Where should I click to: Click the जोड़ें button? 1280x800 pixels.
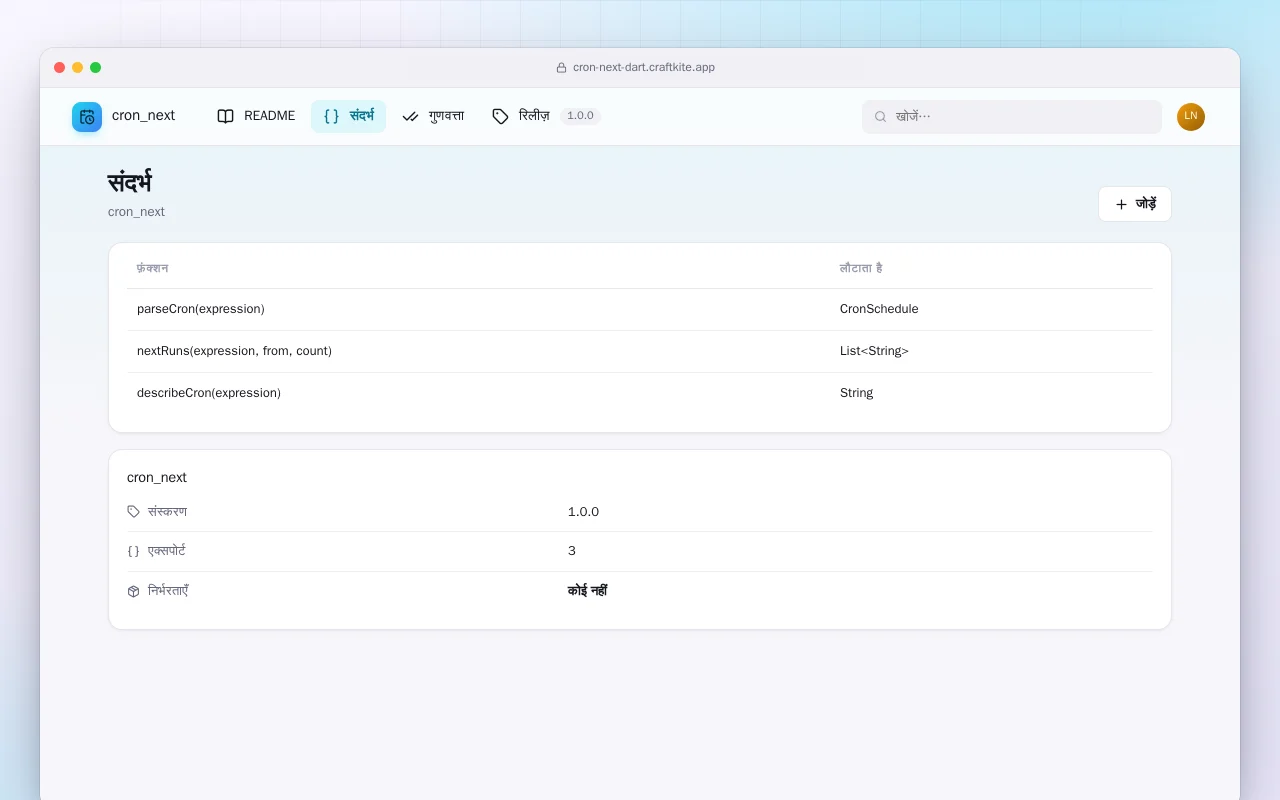click(1135, 204)
